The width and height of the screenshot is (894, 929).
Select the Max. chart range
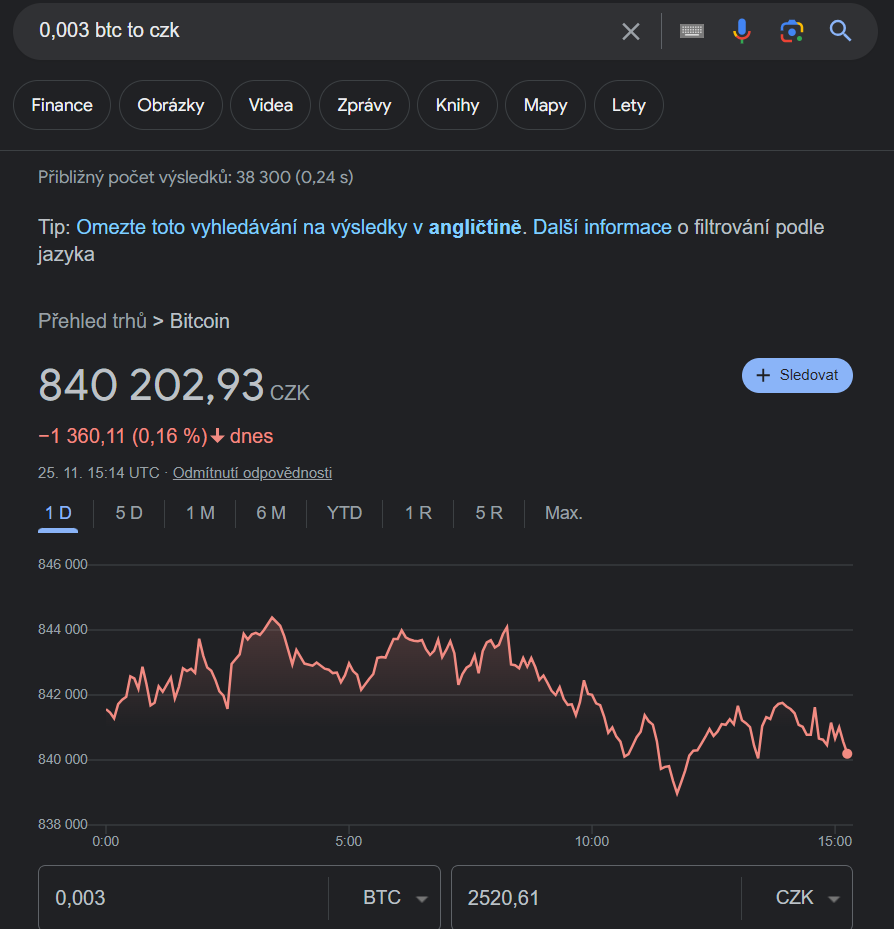(563, 512)
